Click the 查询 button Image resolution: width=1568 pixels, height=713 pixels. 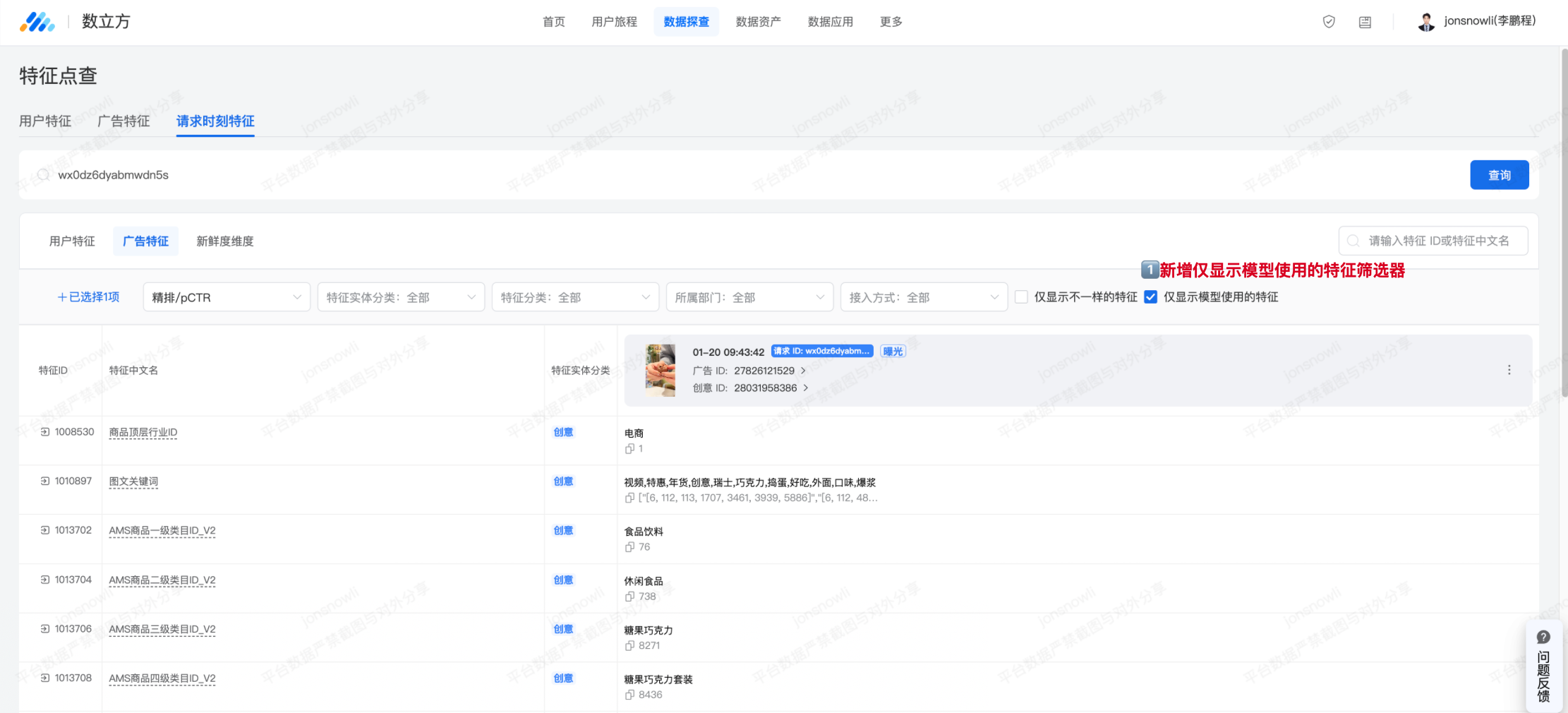1499,175
